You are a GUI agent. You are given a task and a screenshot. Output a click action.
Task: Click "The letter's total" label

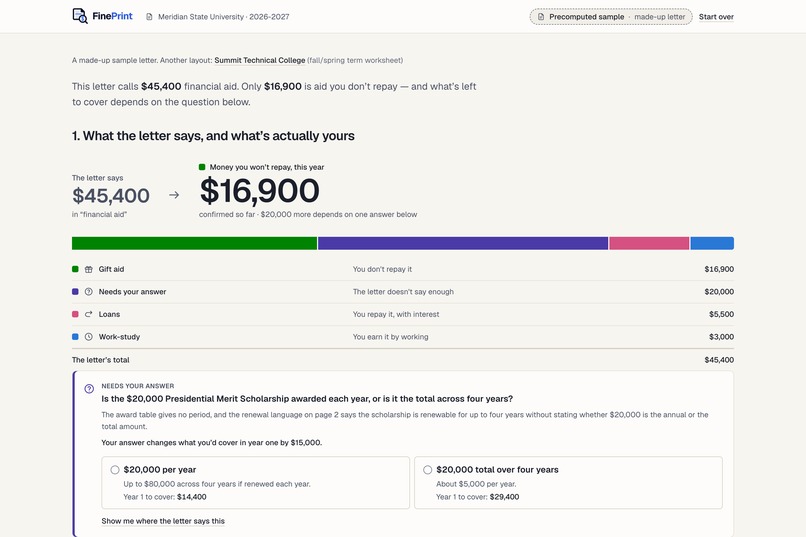[101, 360]
